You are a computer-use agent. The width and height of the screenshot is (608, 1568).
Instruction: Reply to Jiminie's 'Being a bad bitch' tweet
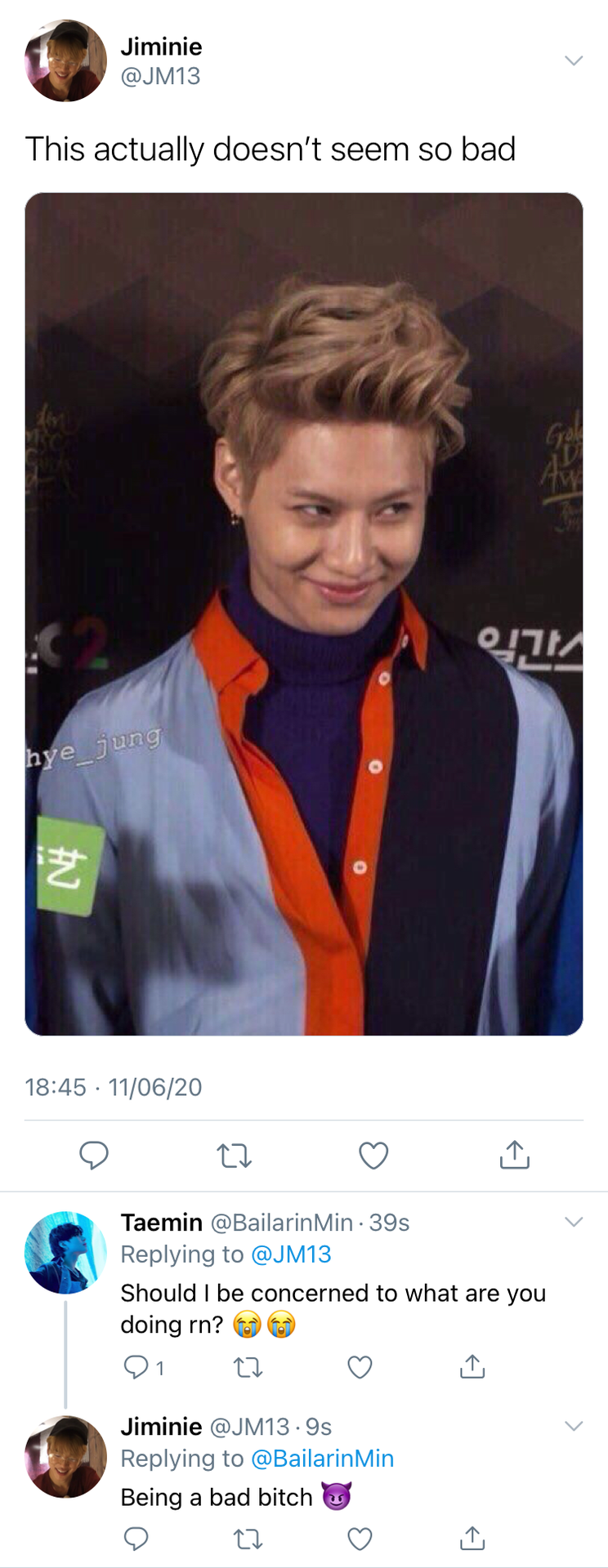coord(135,1539)
